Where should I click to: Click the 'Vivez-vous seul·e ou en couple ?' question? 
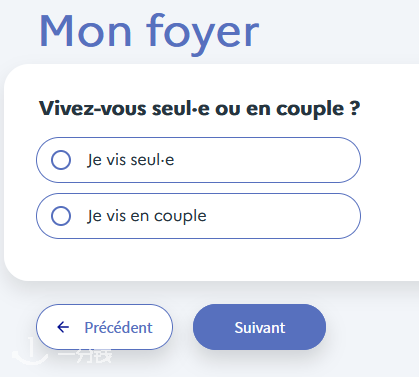pos(199,109)
